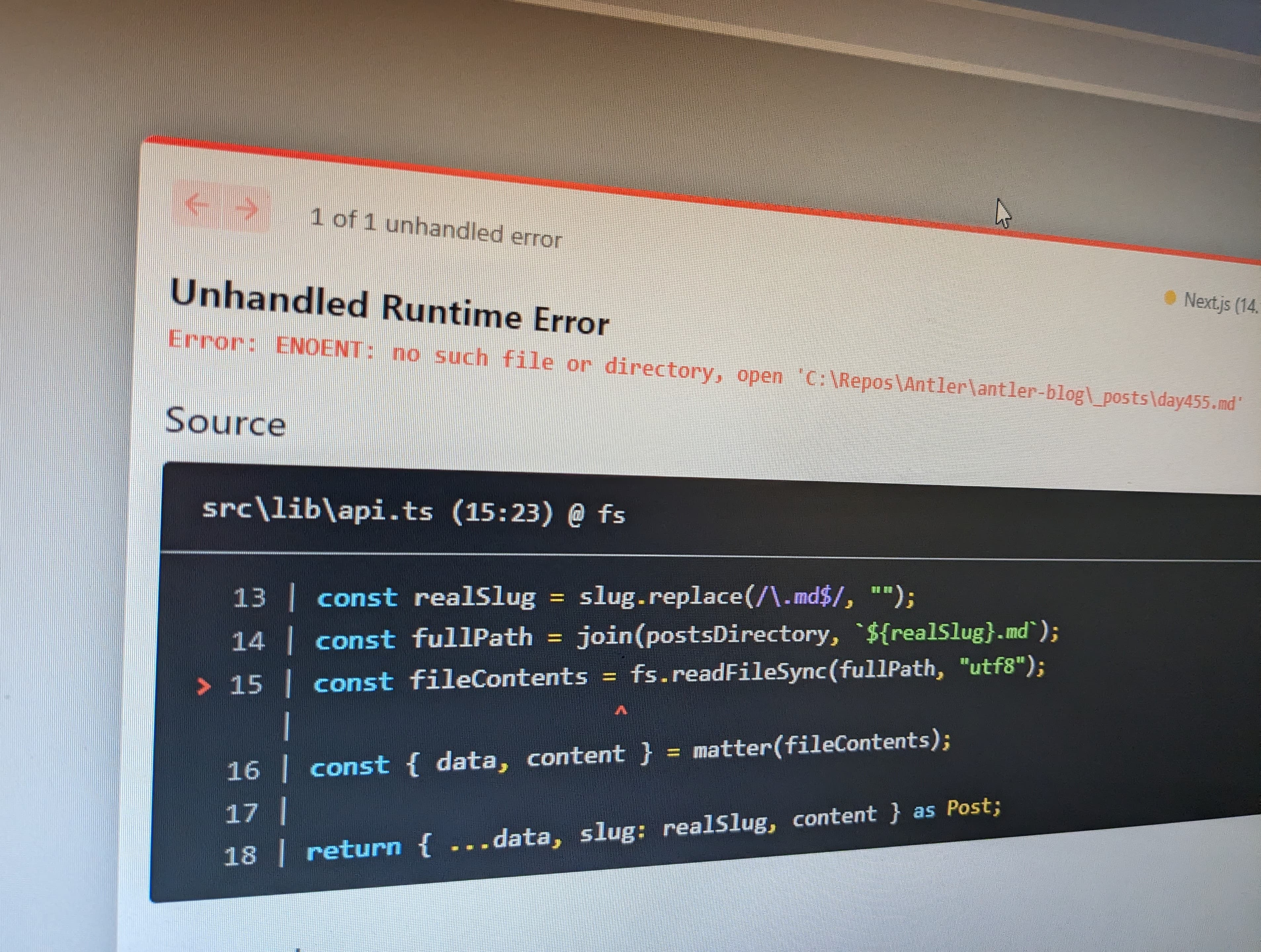The height and width of the screenshot is (952, 1261).
Task: Click the red caret under readFileSync
Action: pyautogui.click(x=621, y=710)
